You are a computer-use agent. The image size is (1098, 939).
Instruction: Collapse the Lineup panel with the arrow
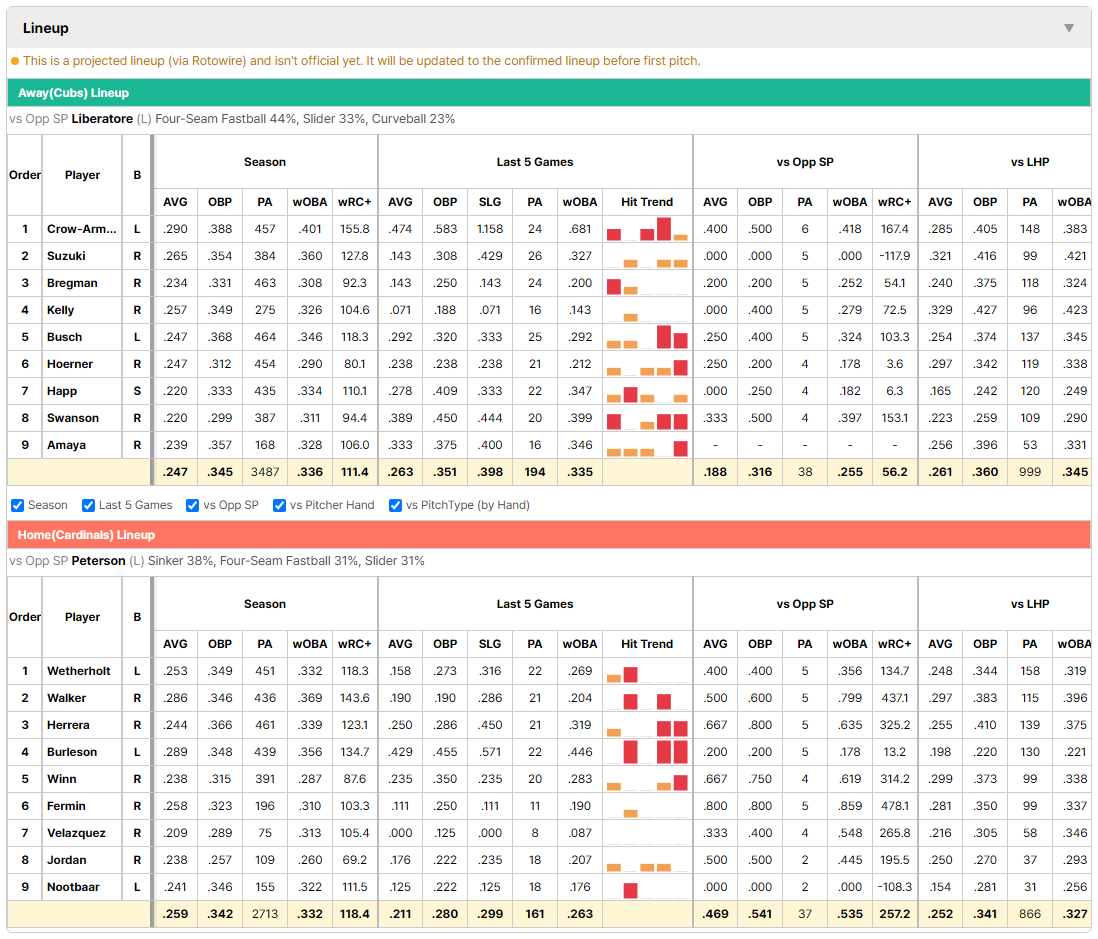tap(1069, 28)
